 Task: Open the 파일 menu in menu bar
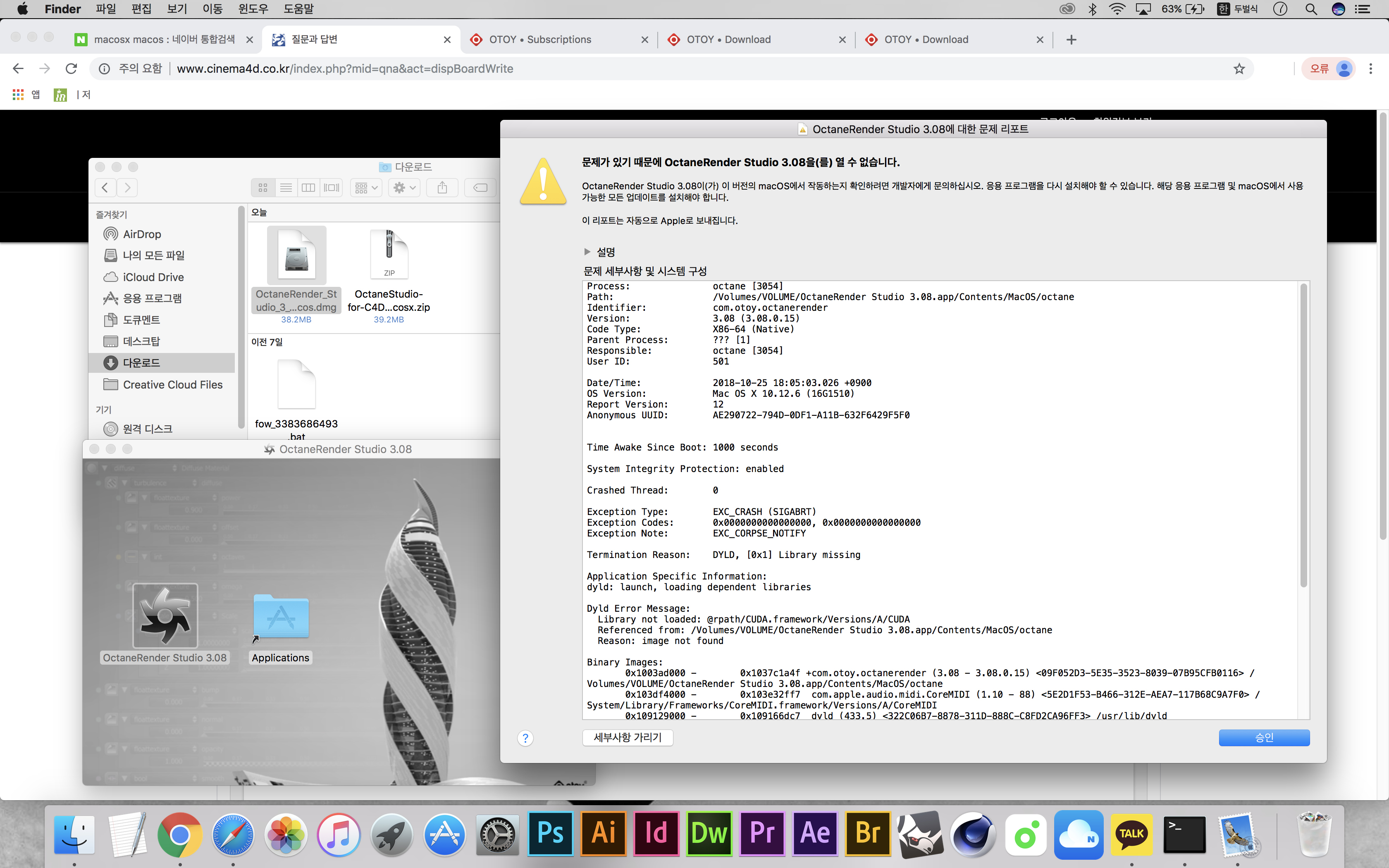pos(106,9)
